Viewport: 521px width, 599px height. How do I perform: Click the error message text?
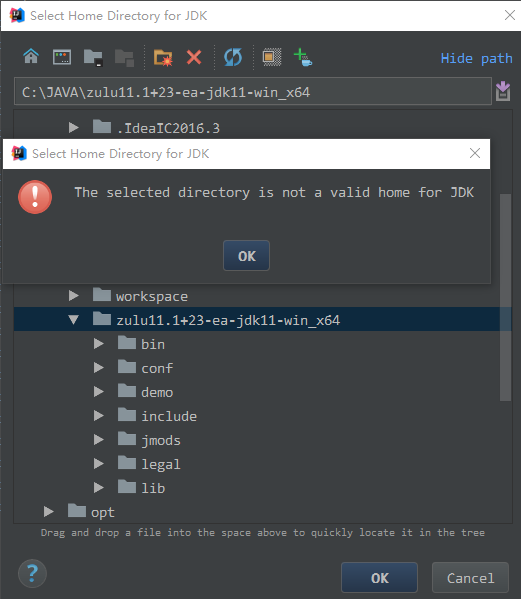(274, 192)
